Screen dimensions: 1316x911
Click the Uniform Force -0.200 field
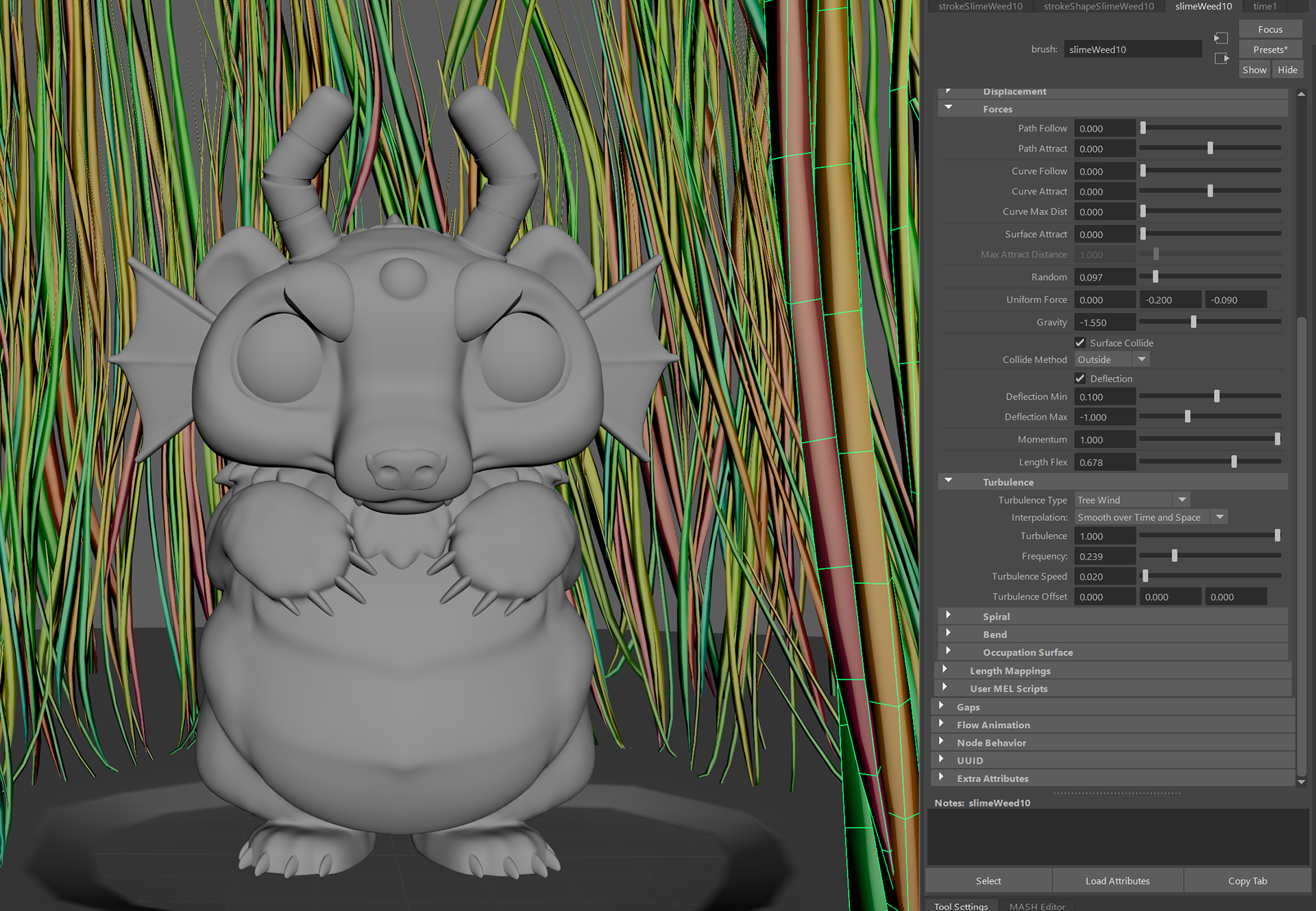click(x=1170, y=300)
